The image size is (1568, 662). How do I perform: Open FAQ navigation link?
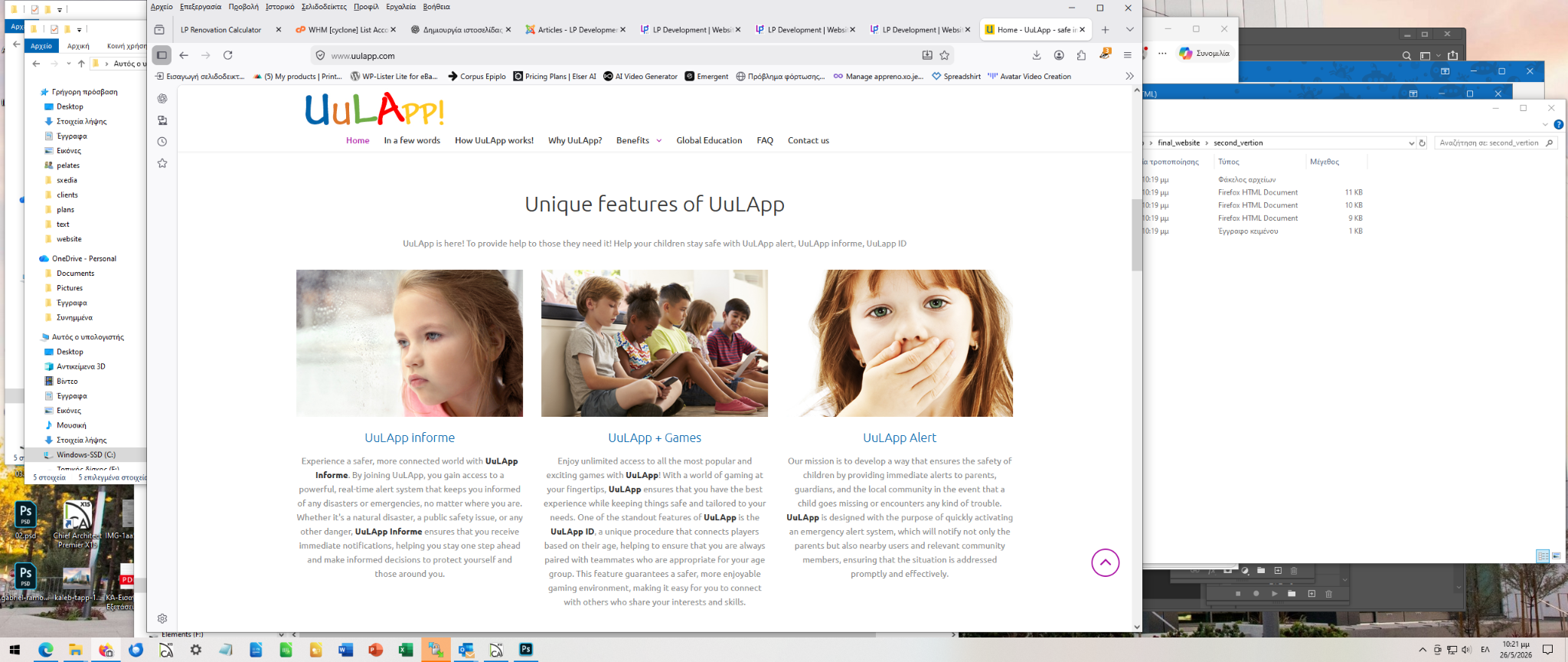765,141
